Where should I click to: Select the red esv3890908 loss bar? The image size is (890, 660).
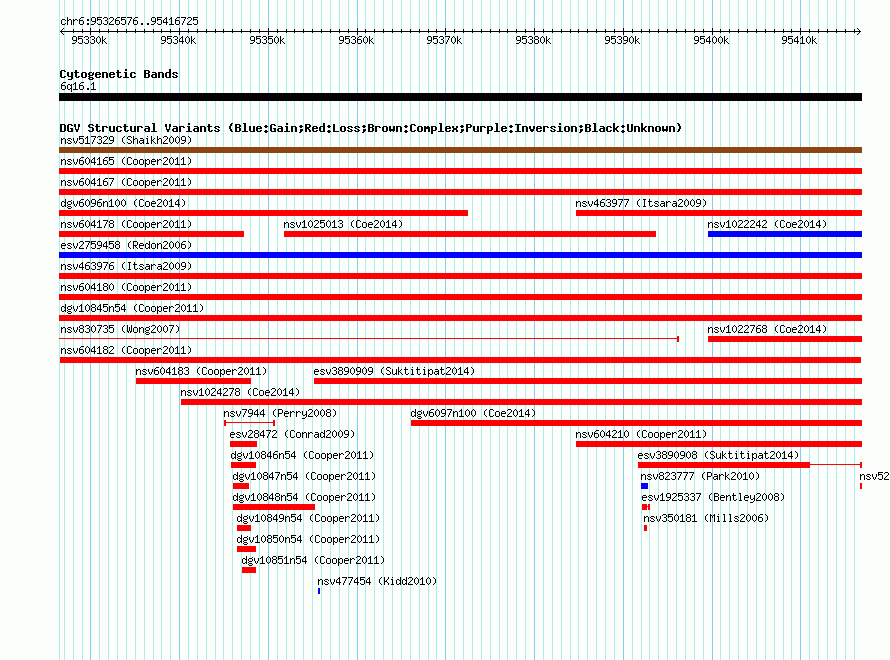pos(724,465)
